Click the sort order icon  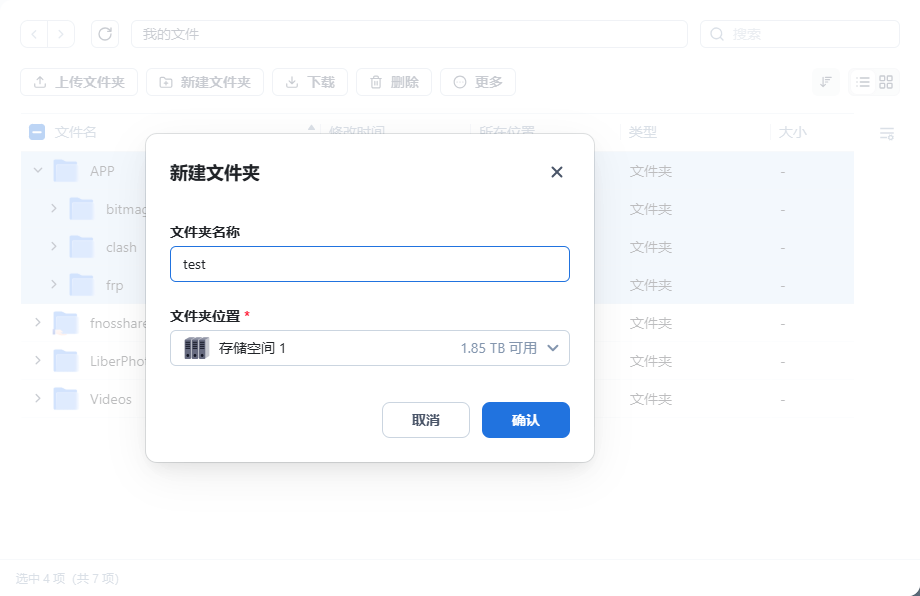(x=826, y=82)
